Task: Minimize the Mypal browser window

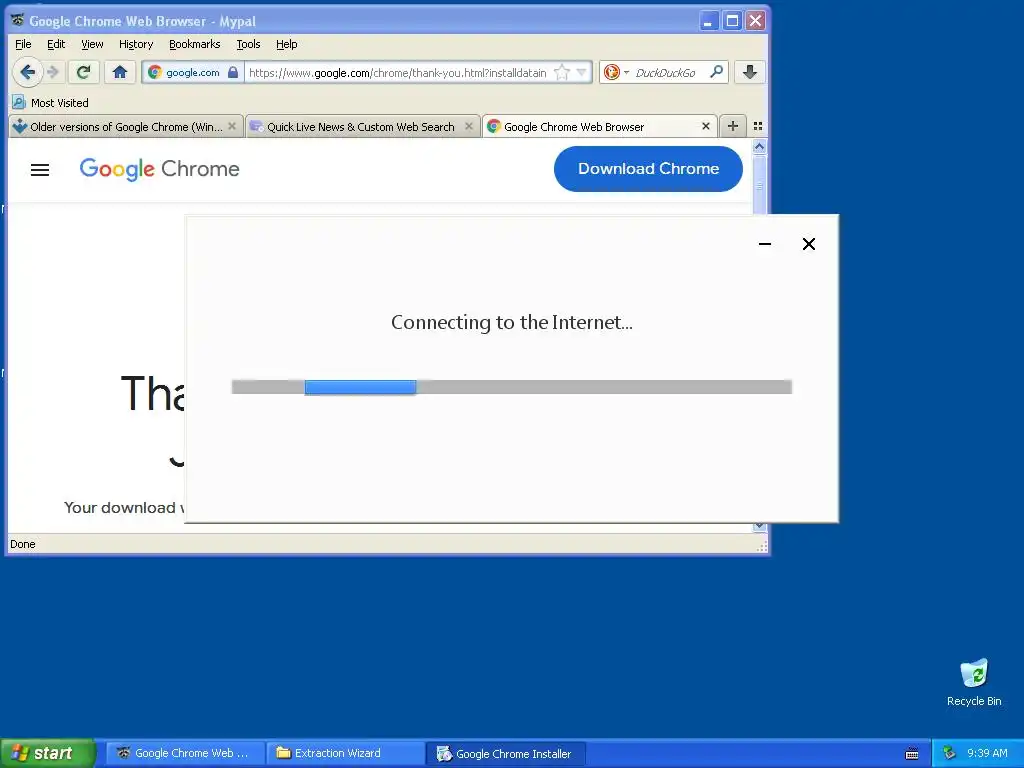Action: tap(709, 21)
